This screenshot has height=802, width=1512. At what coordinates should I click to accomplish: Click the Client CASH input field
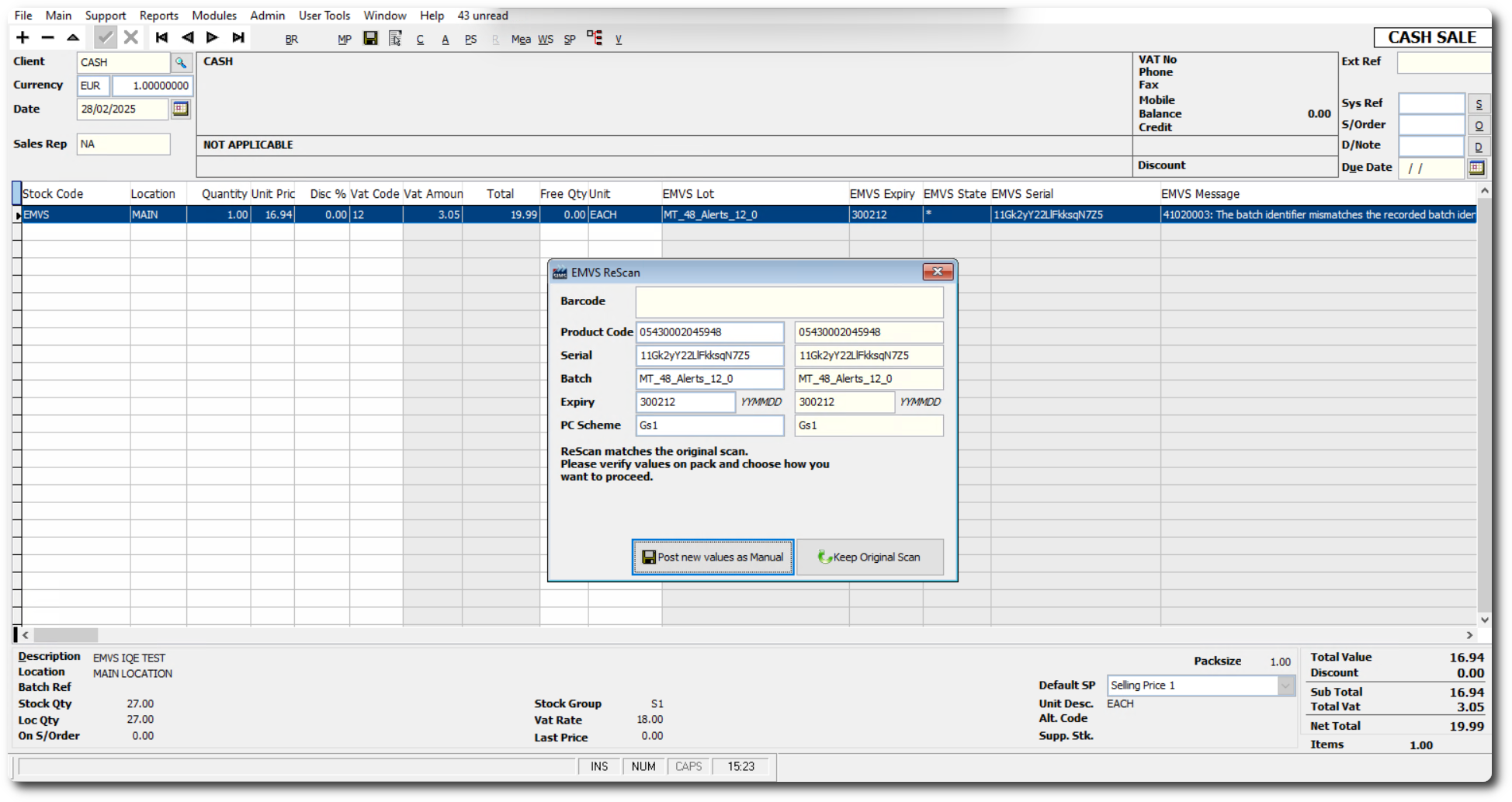[123, 62]
